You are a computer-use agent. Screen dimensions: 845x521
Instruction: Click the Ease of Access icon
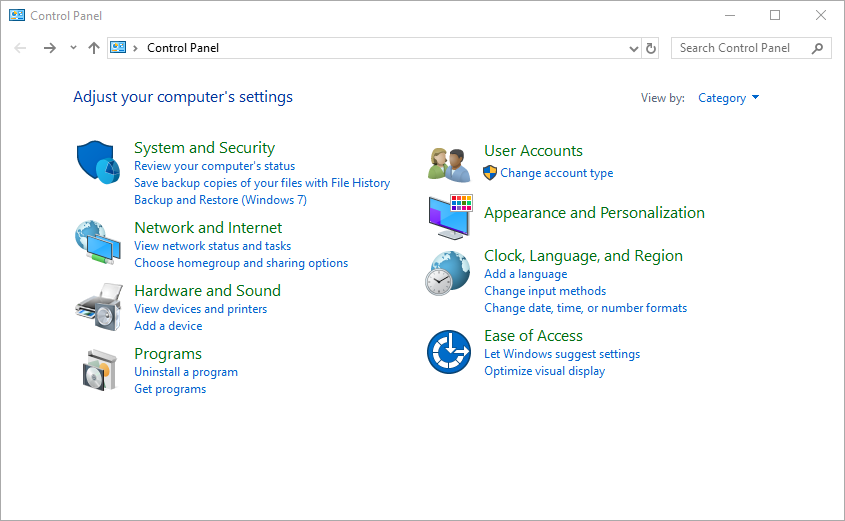448,353
